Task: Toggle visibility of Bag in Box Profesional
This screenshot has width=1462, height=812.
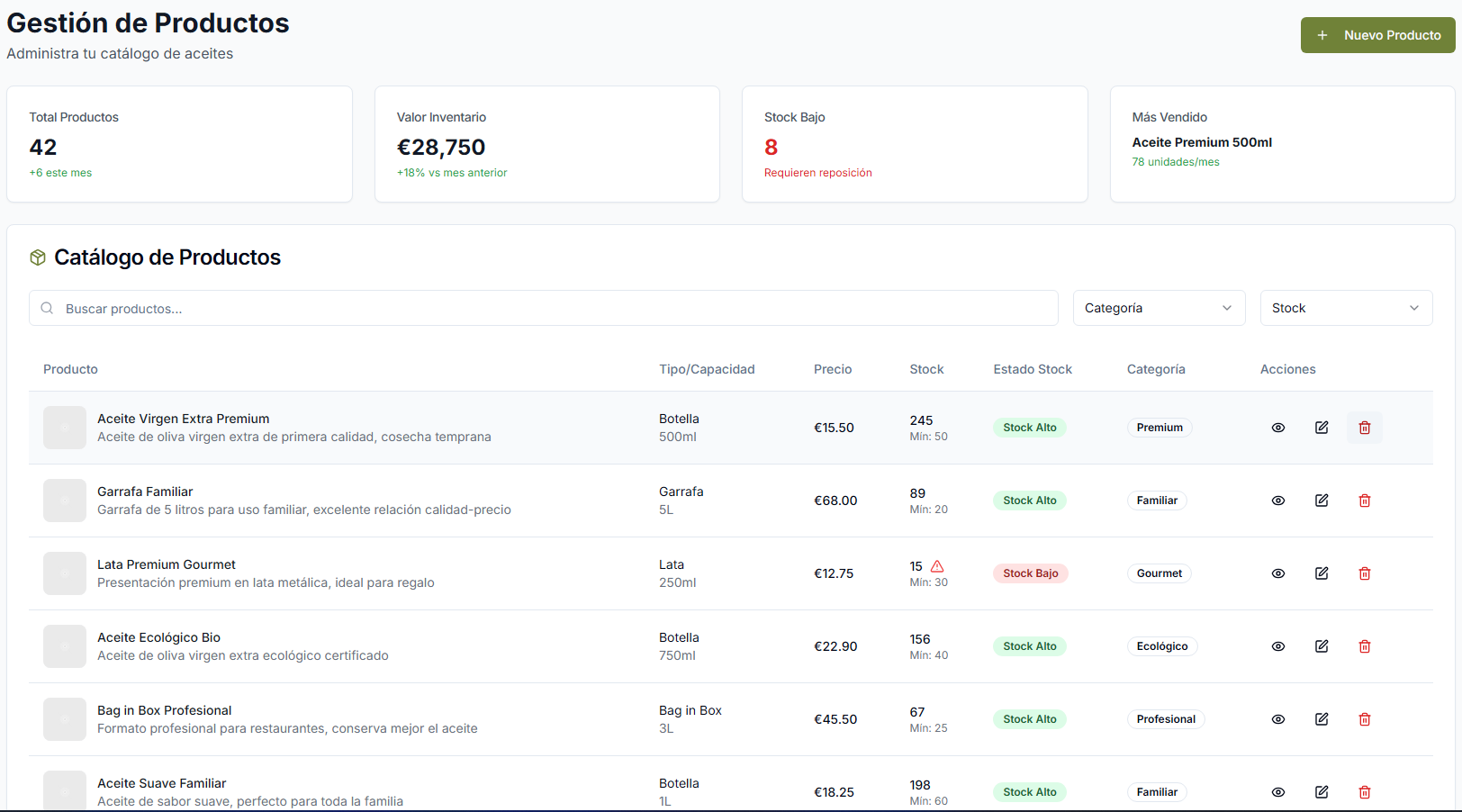Action: 1278,719
